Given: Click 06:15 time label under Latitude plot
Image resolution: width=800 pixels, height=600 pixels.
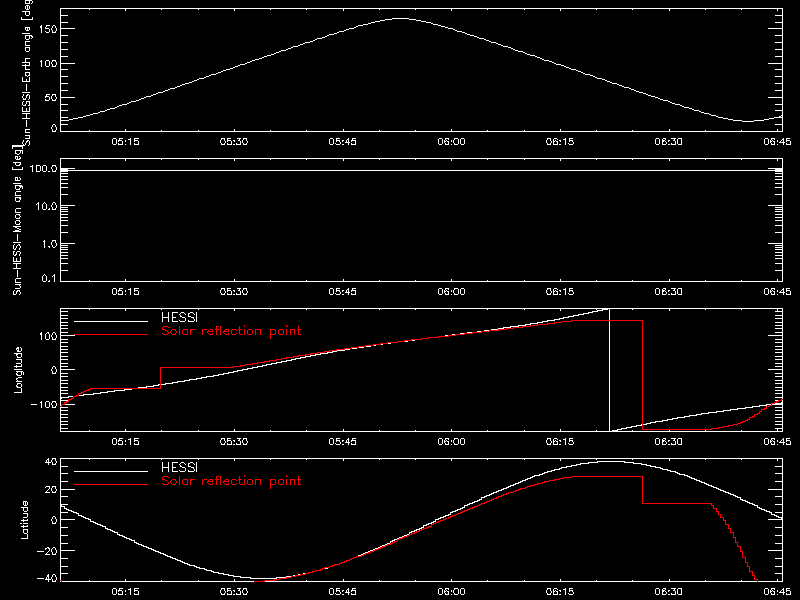Looking at the screenshot, I should point(560,592).
